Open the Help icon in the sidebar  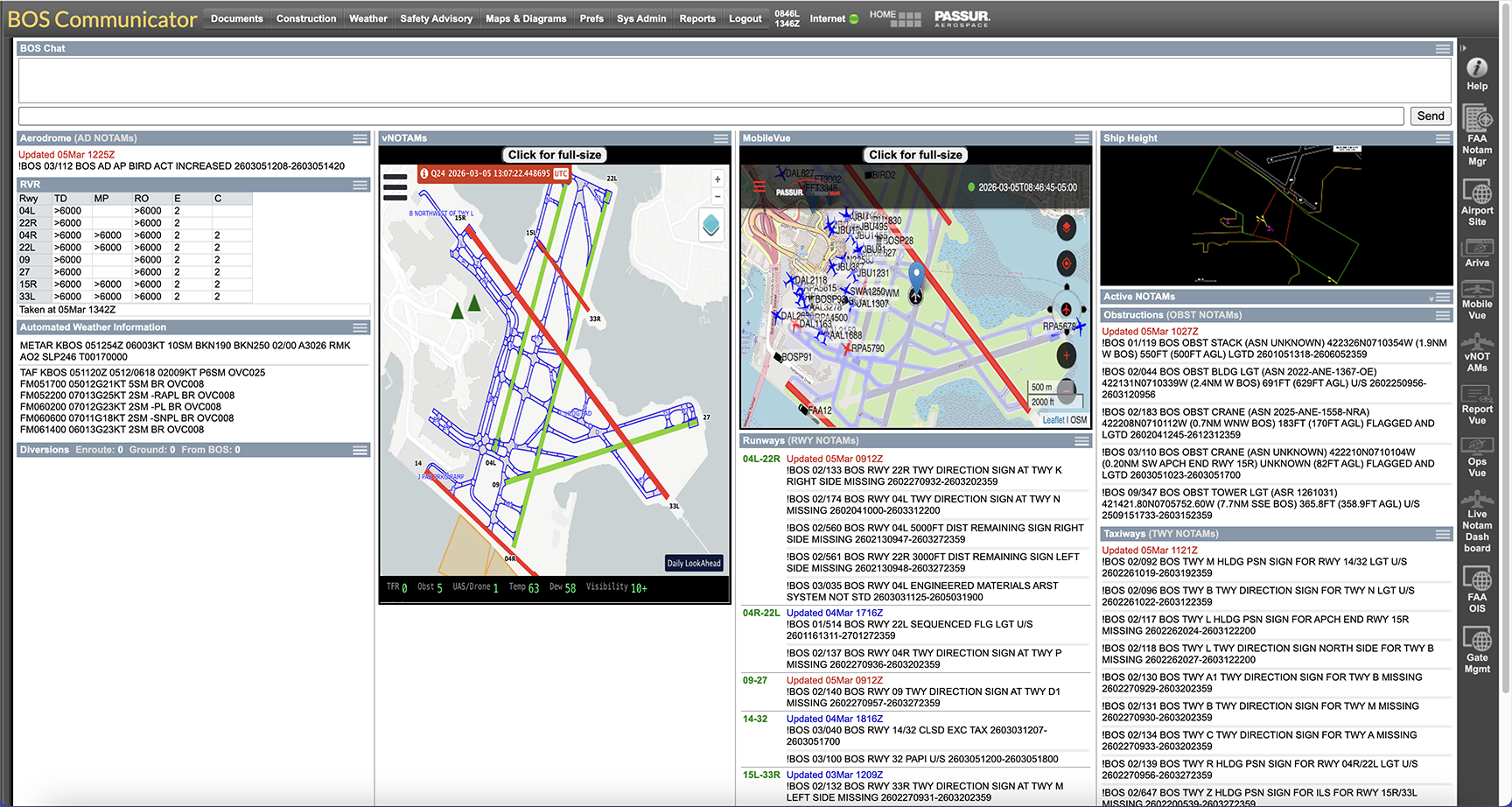(1477, 74)
